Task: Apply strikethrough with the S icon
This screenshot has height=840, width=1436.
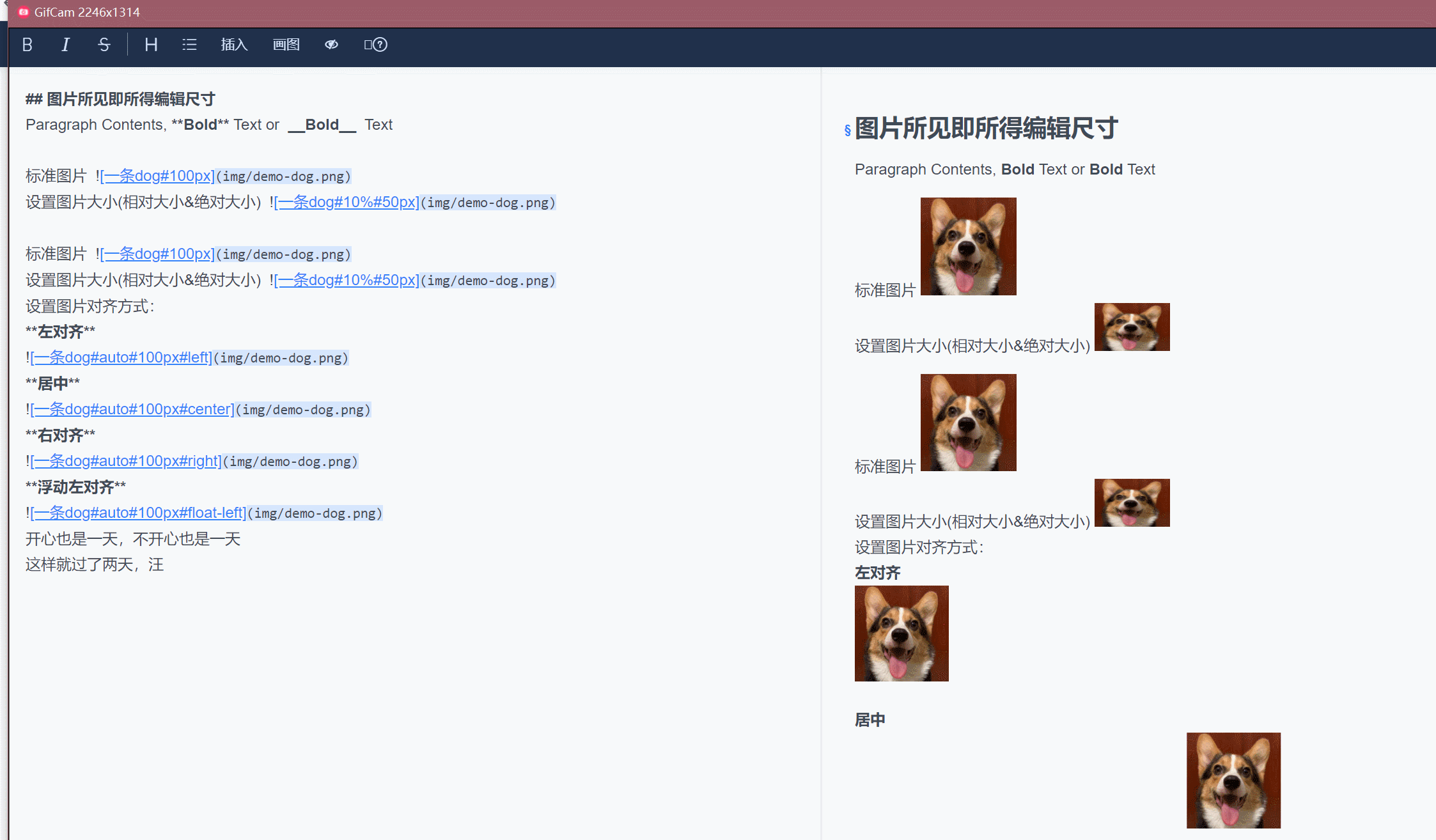Action: [x=104, y=45]
